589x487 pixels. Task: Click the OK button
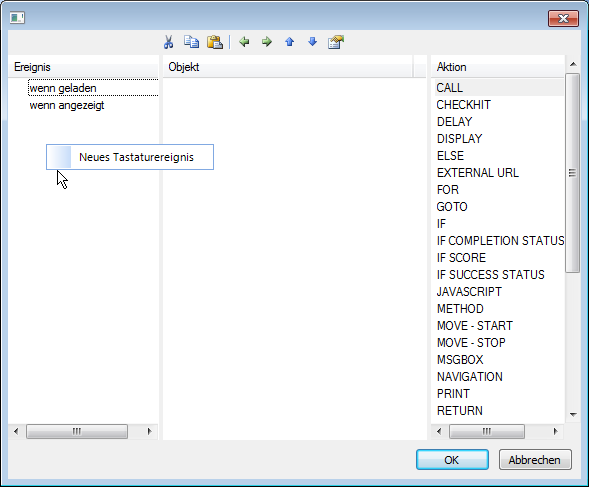point(452,460)
